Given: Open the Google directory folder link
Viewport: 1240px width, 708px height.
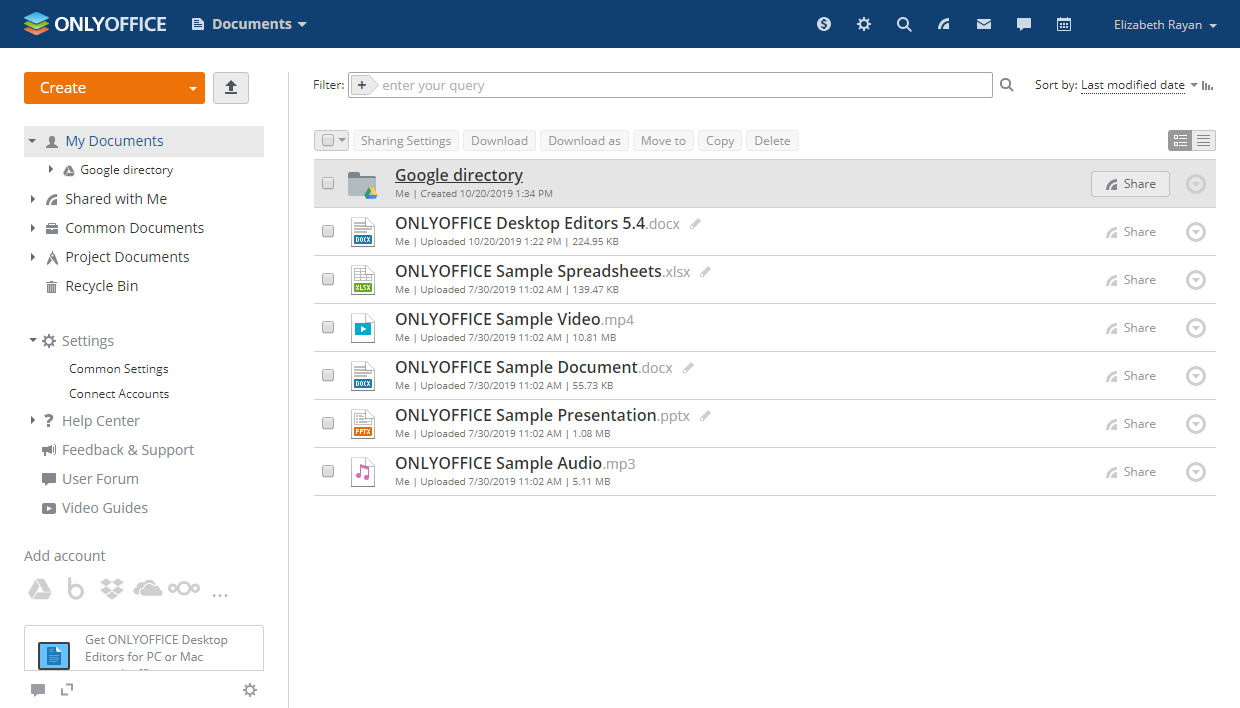Looking at the screenshot, I should pos(459,175).
